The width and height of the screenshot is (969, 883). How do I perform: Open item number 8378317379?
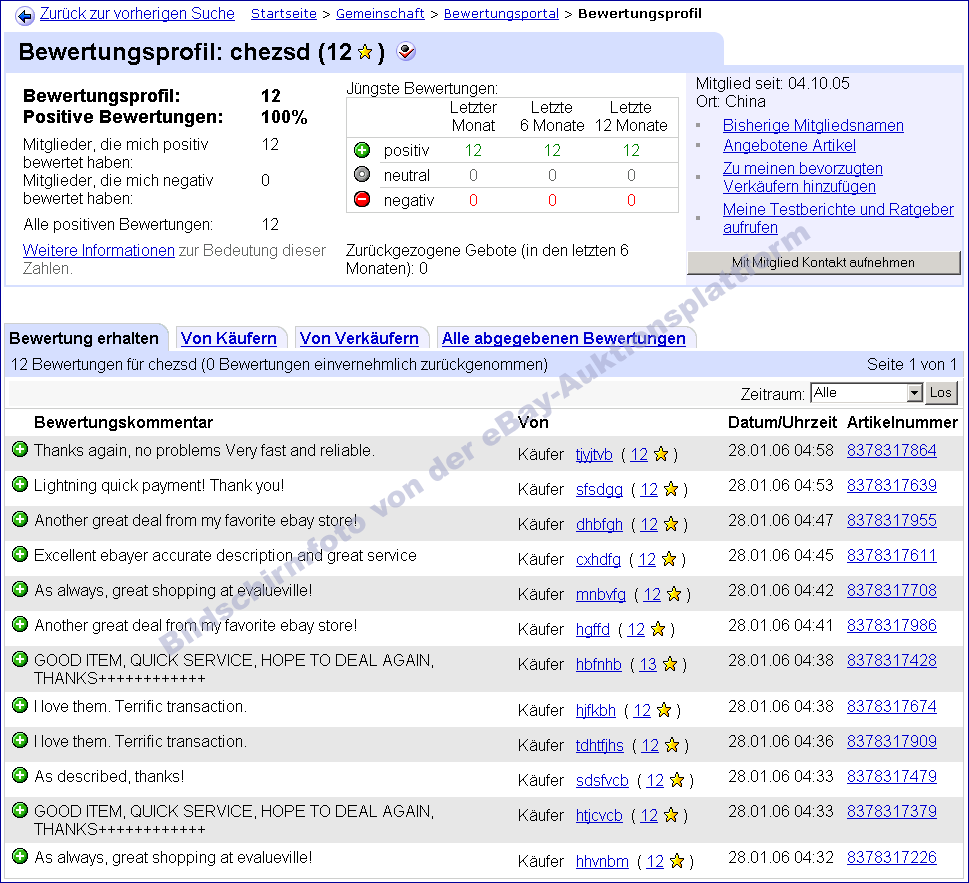(x=892, y=811)
